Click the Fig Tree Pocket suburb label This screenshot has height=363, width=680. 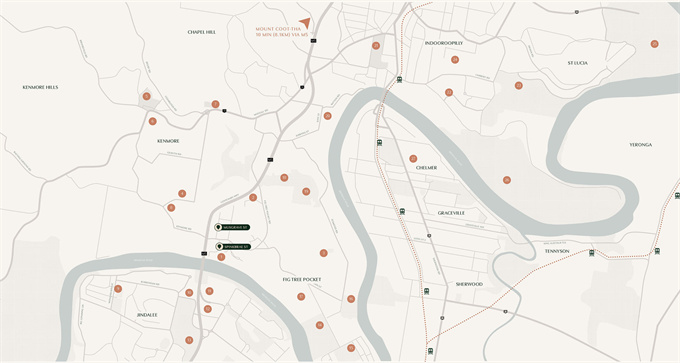click(x=302, y=279)
